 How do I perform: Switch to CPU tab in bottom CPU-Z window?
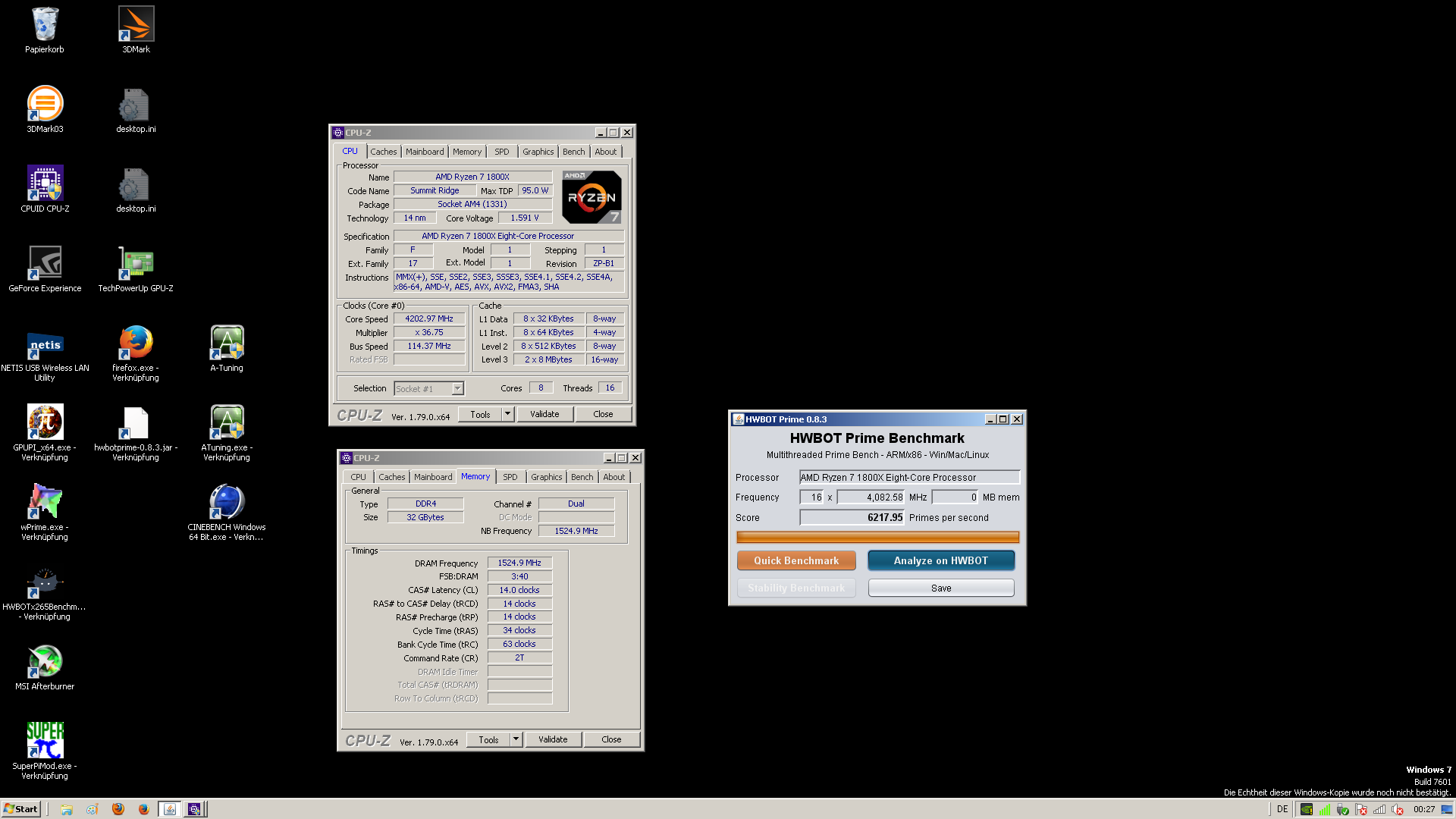coord(358,477)
